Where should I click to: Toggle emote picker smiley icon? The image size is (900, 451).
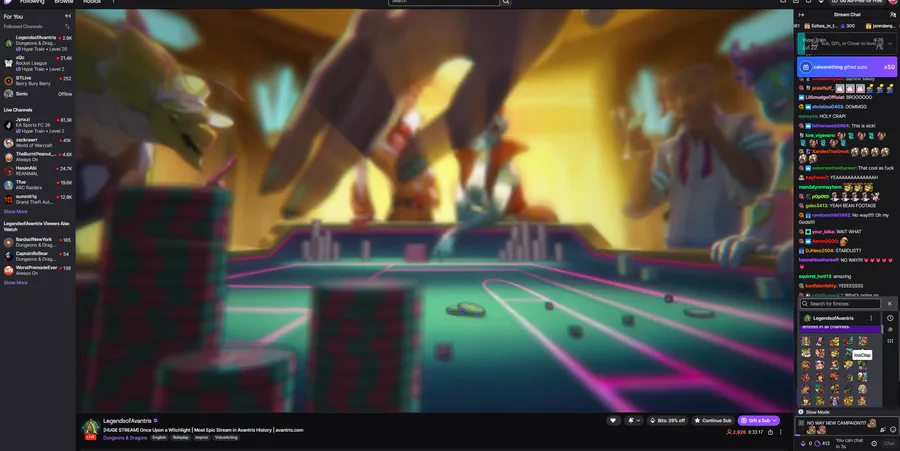point(893,429)
